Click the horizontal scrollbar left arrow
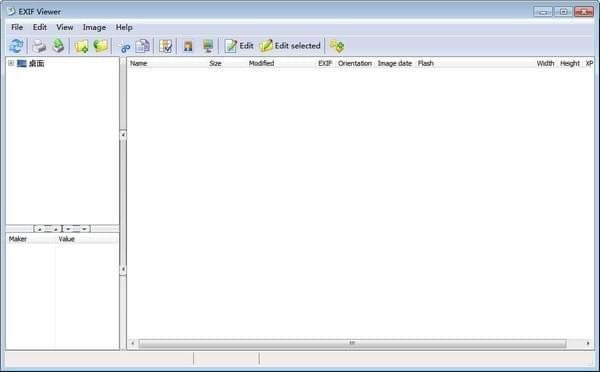600x372 pixels. (132, 343)
